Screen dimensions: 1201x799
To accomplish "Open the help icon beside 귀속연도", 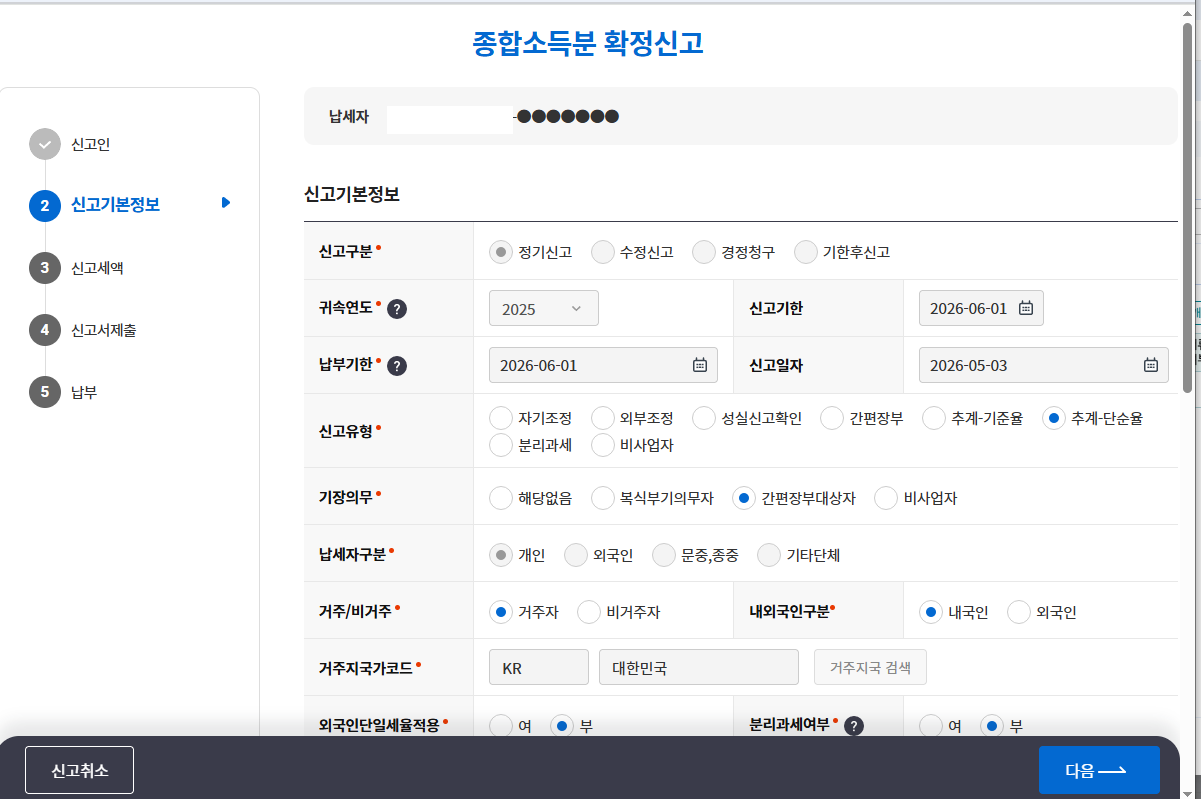I will click(x=396, y=309).
